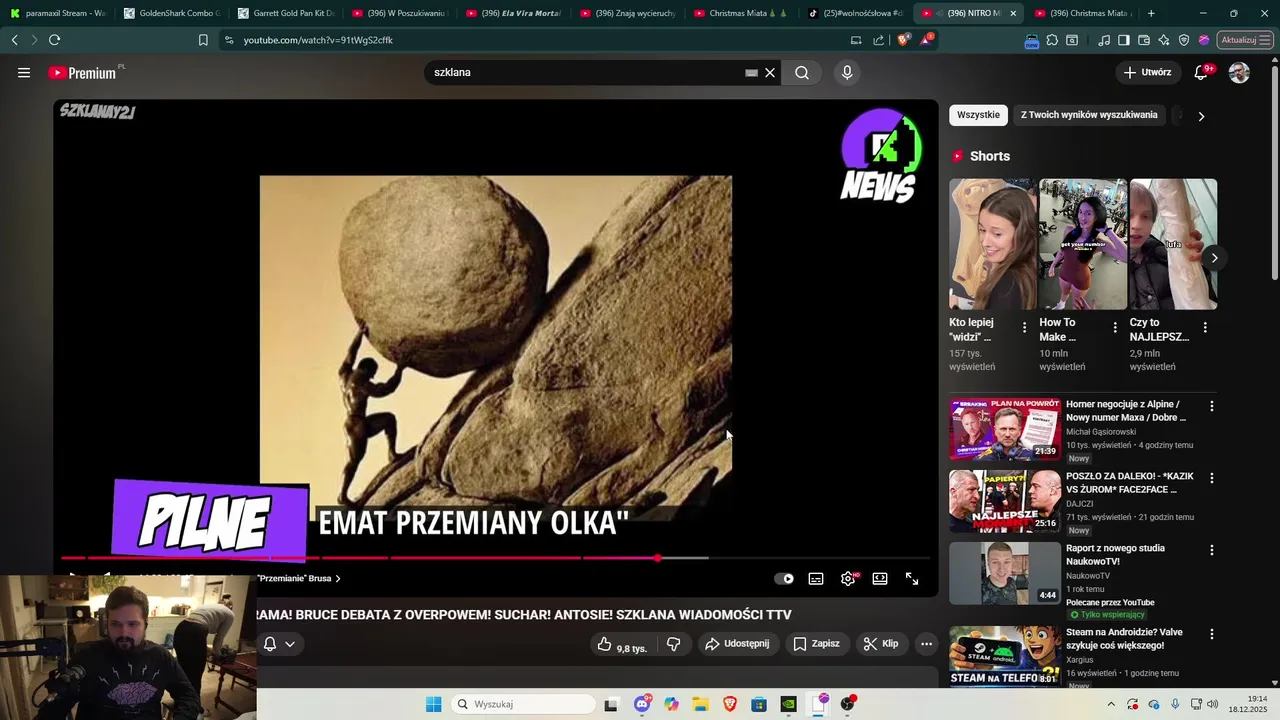Open options for Kto lepiej "widzi" Short

[1024, 328]
